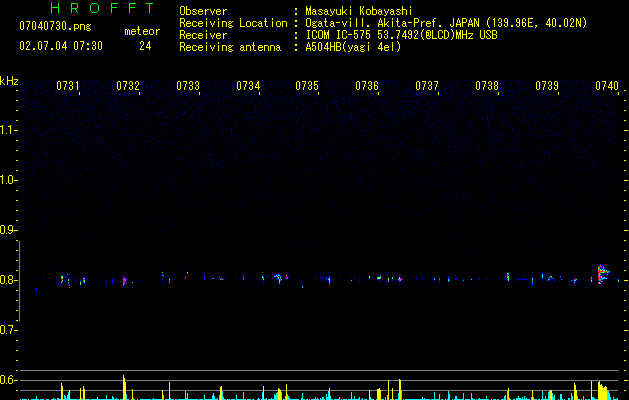Click the 0.7 kHz axis label

pos(8,330)
